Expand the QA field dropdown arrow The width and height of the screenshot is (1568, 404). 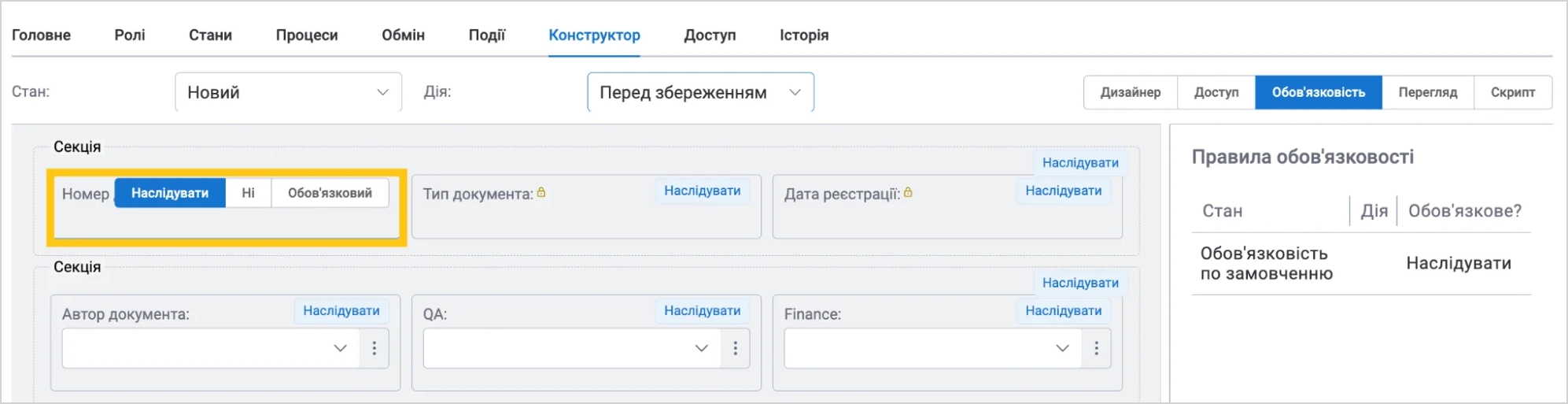pyautogui.click(x=702, y=348)
